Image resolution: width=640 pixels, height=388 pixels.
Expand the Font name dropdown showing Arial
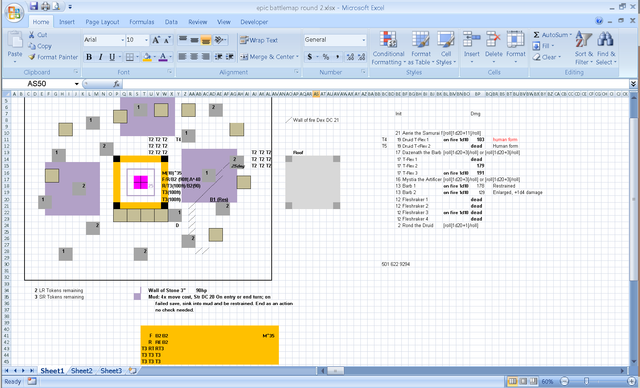click(122, 40)
